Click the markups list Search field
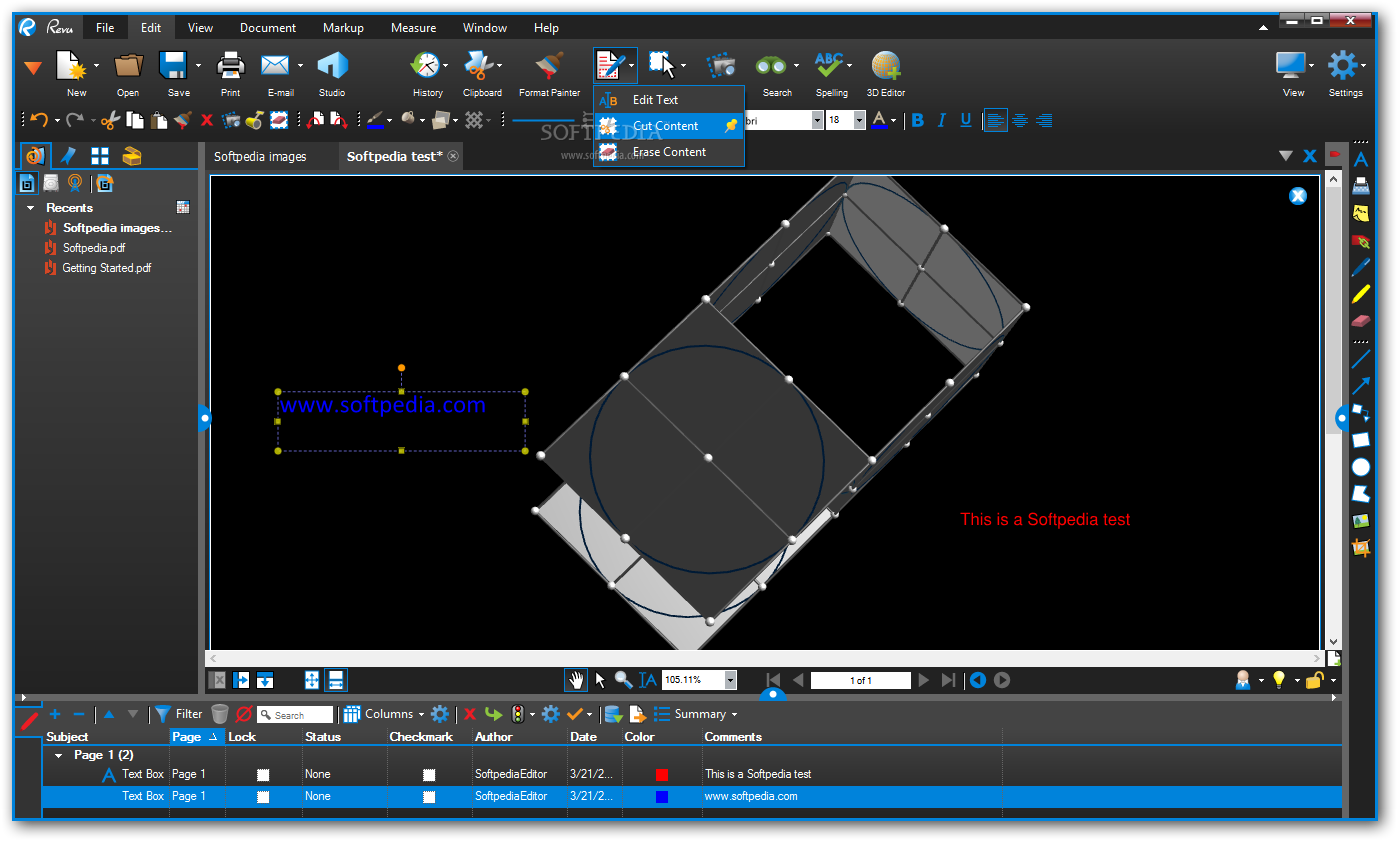This screenshot has width=1398, height=841. (295, 715)
